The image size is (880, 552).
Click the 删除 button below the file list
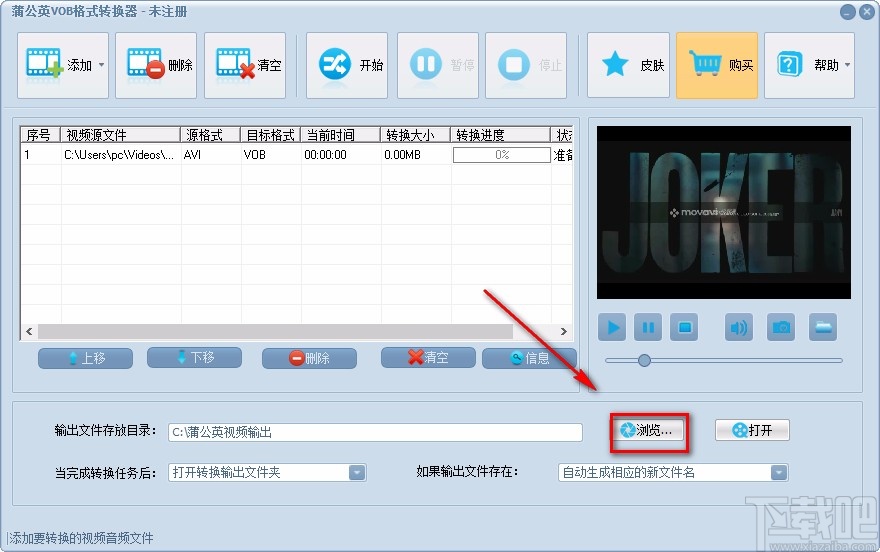point(309,358)
